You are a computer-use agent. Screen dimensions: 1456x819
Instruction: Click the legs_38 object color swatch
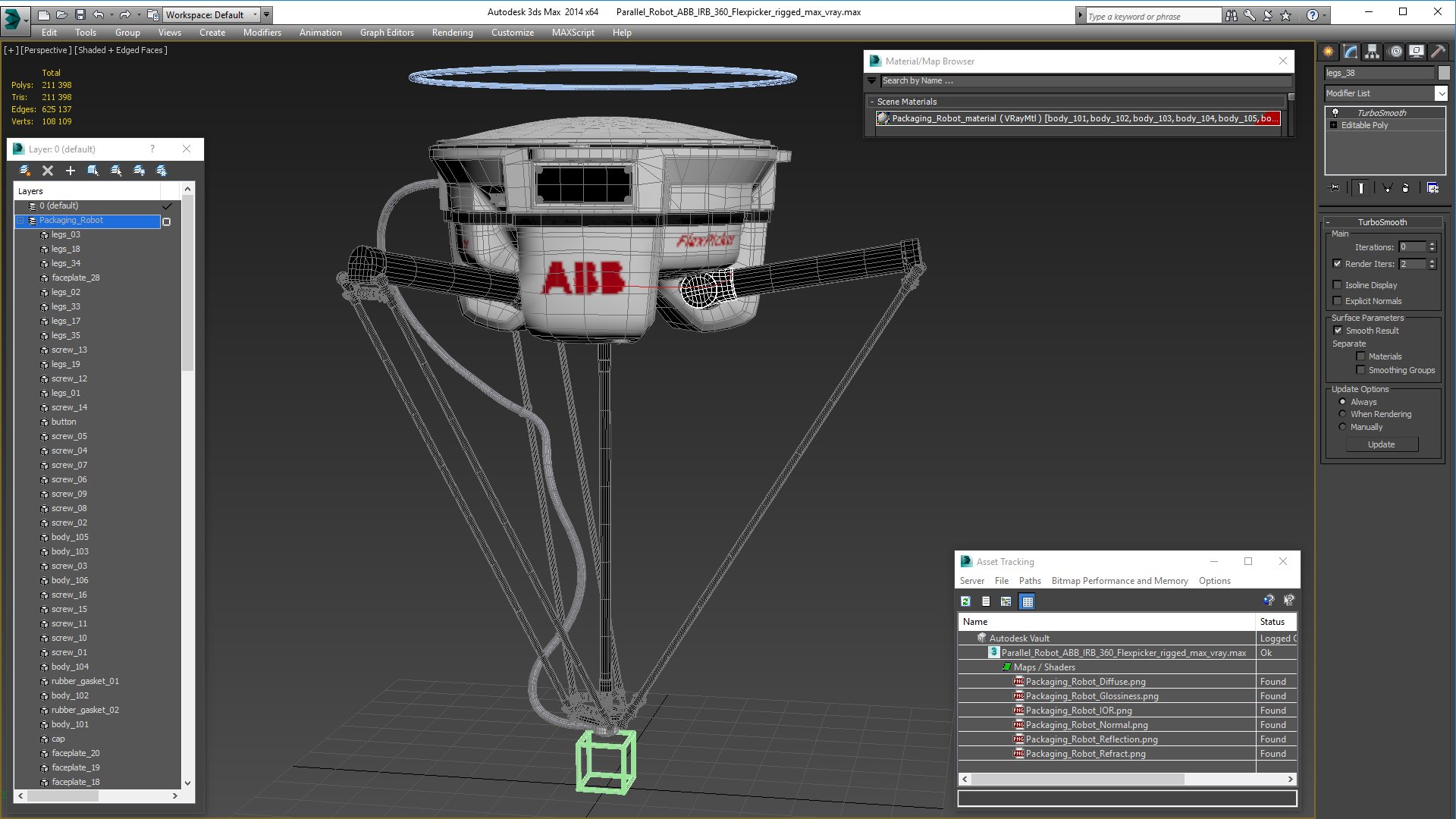(1444, 73)
